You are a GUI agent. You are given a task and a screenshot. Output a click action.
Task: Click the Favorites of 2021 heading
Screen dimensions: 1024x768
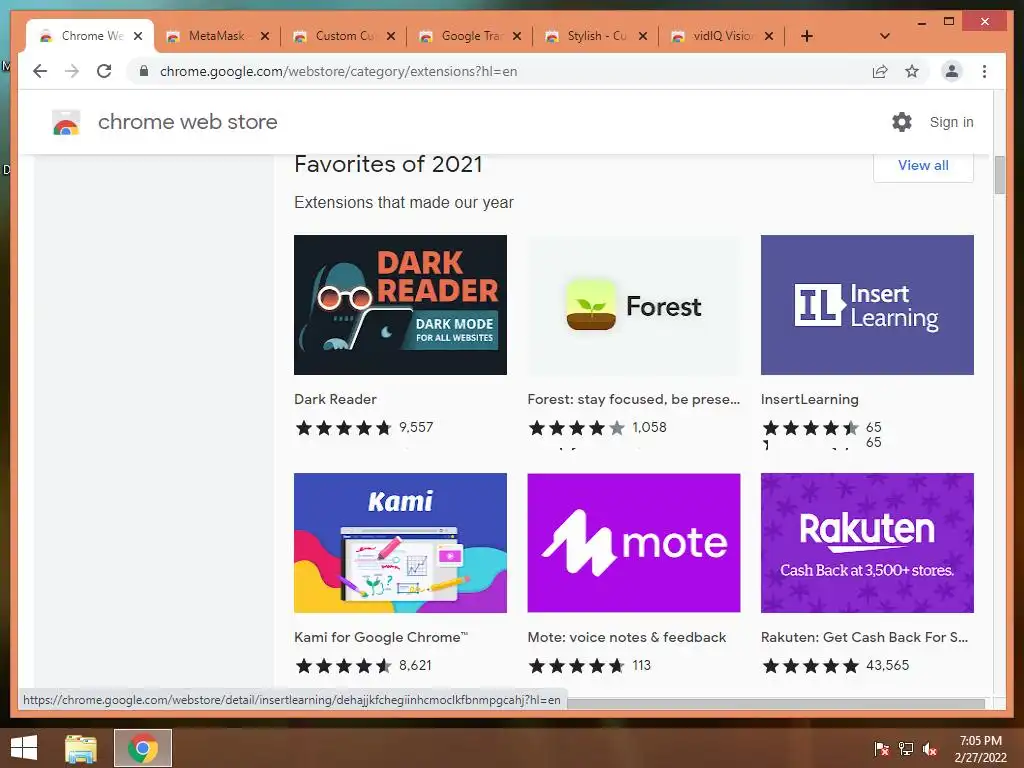click(388, 164)
